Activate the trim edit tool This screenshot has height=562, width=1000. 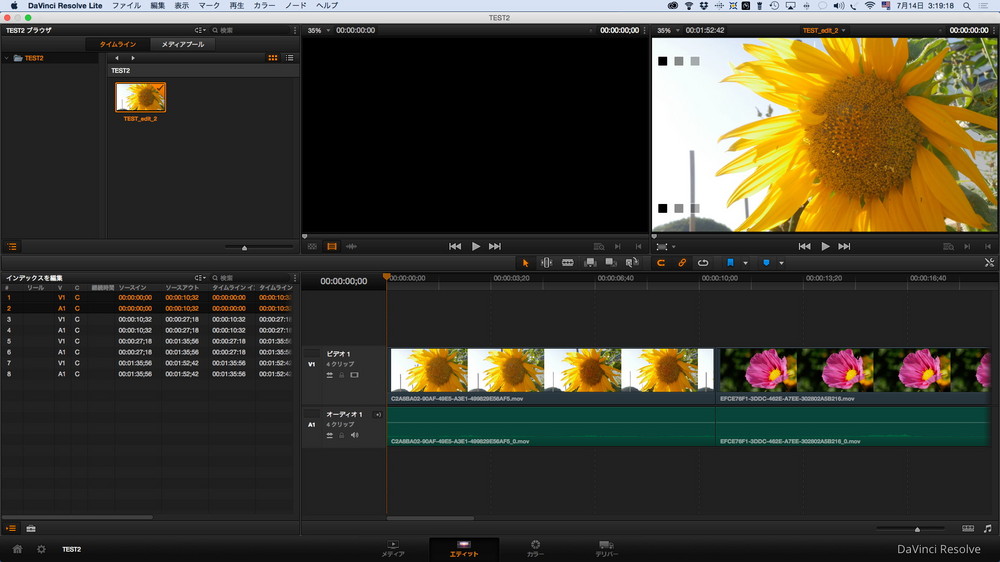tap(547, 263)
